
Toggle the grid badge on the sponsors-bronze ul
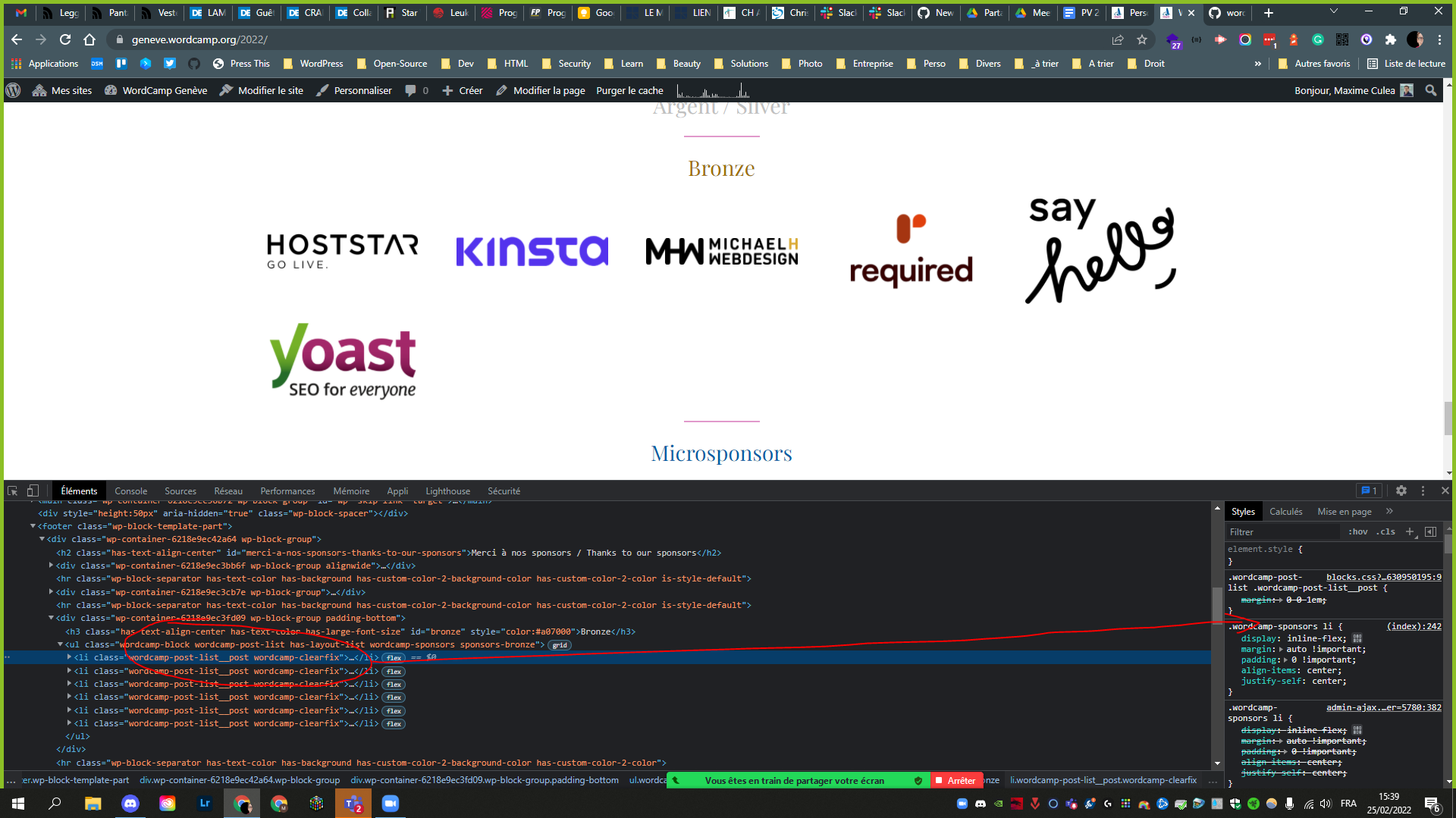point(559,645)
